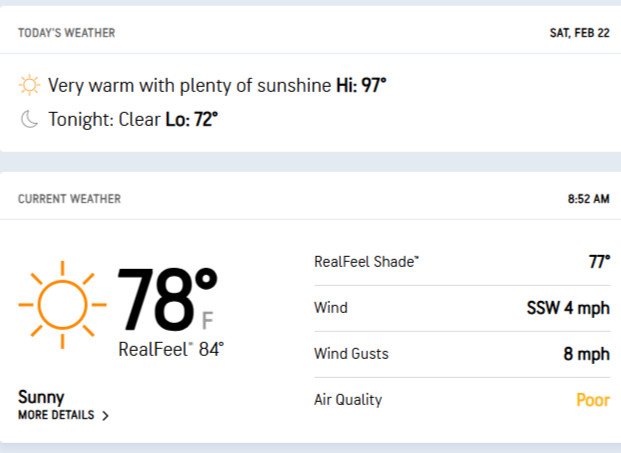Click the 8 mph wind gusts value
The height and width of the screenshot is (453, 621).
pyautogui.click(x=587, y=354)
